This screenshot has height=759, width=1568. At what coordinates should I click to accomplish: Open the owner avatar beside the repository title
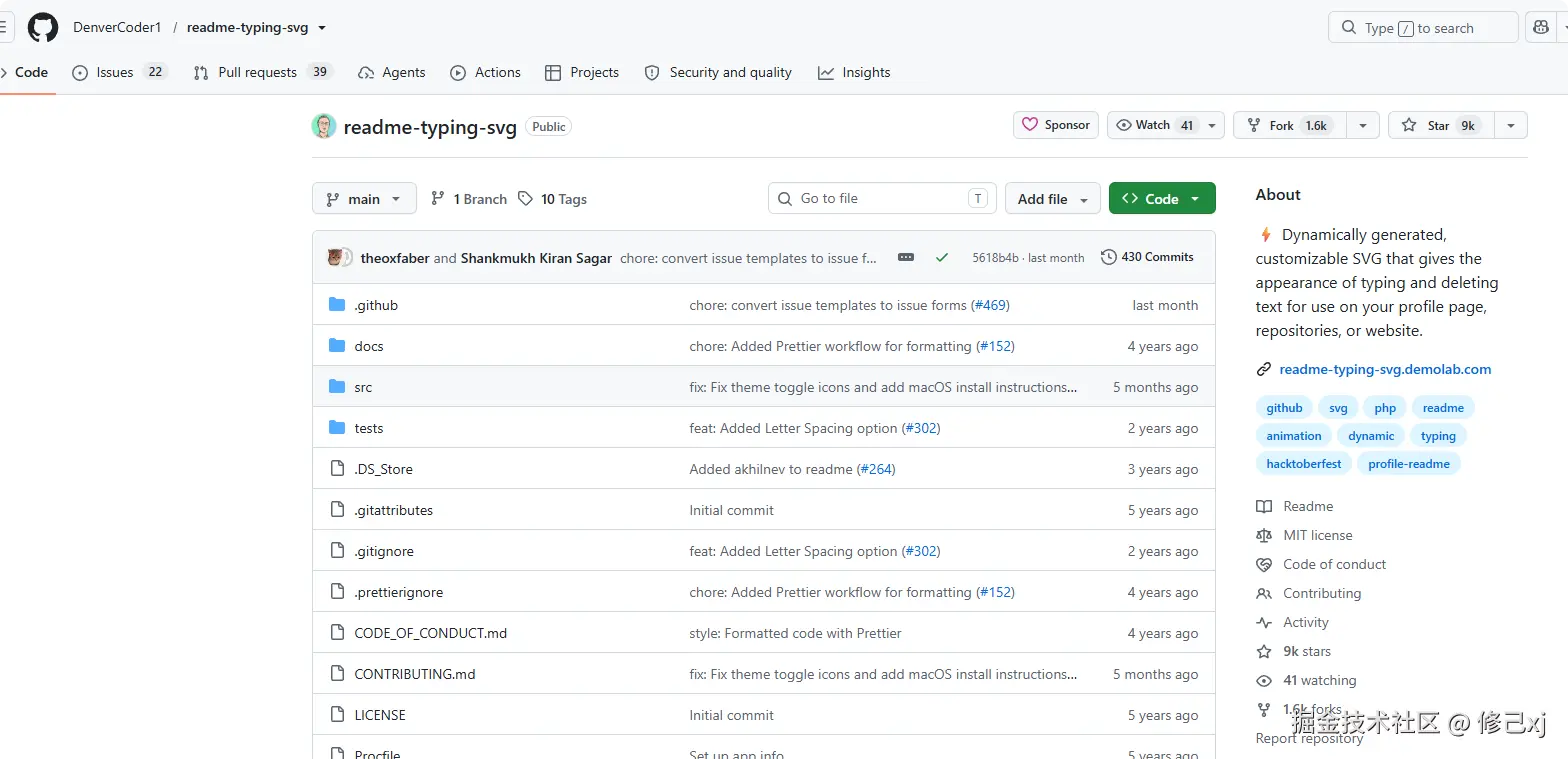[x=323, y=126]
